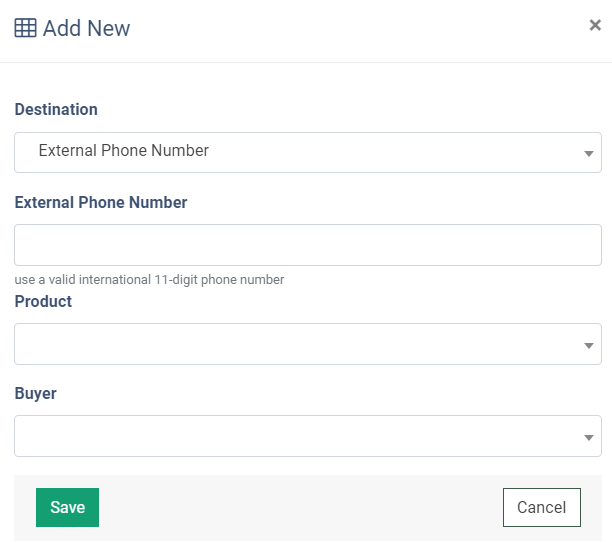Expand the empty Product dropdown
The height and width of the screenshot is (548, 612).
[x=308, y=344]
